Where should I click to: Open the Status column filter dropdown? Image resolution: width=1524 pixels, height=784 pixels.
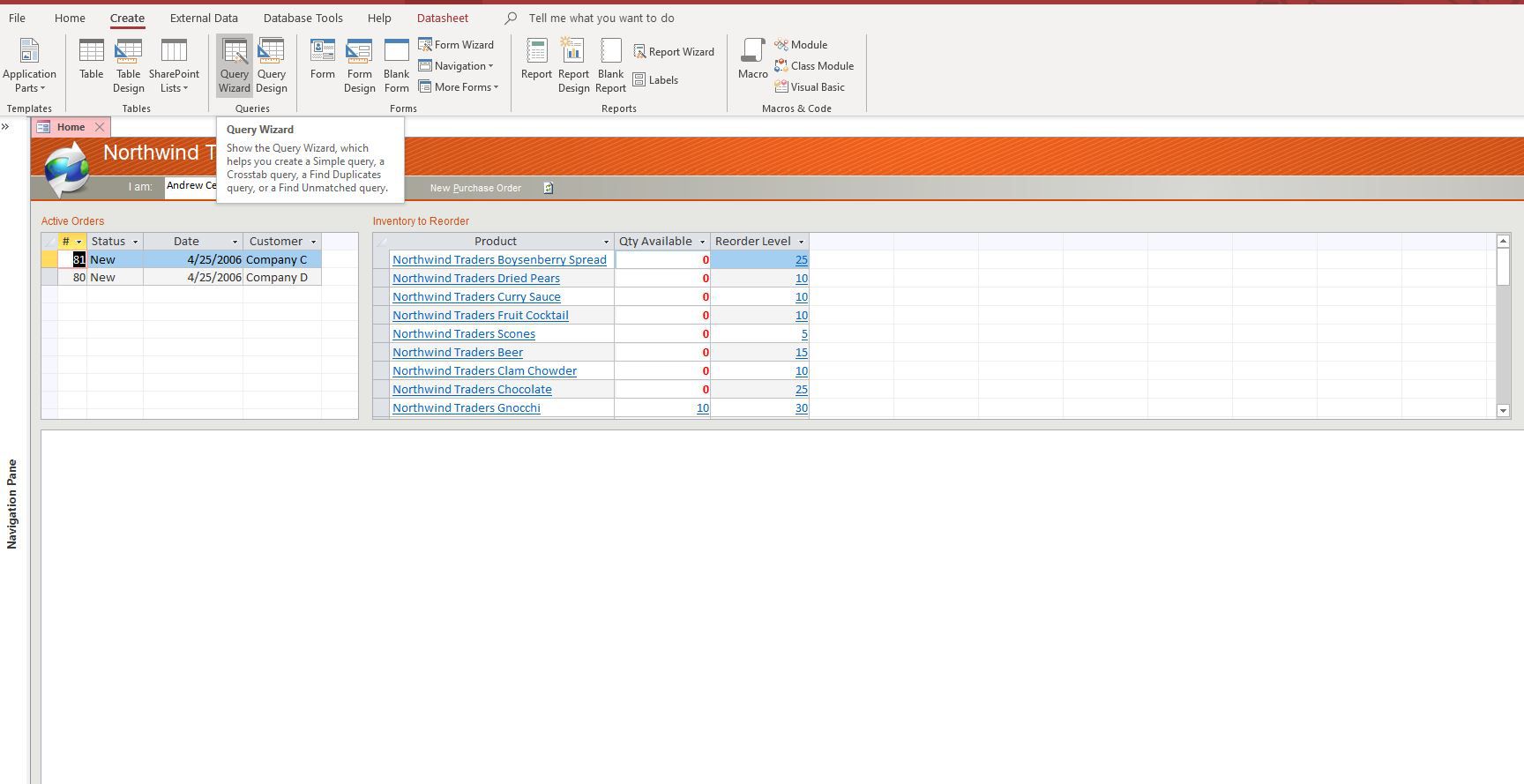135,242
